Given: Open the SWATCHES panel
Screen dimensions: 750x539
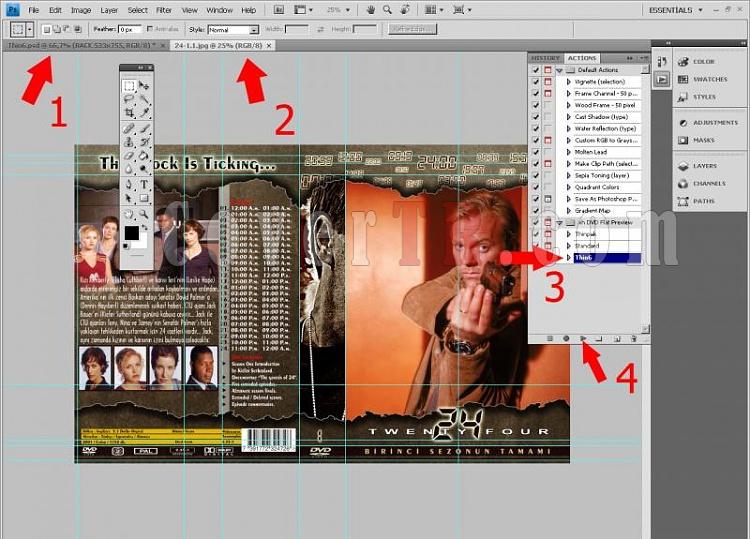Looking at the screenshot, I should pos(710,79).
